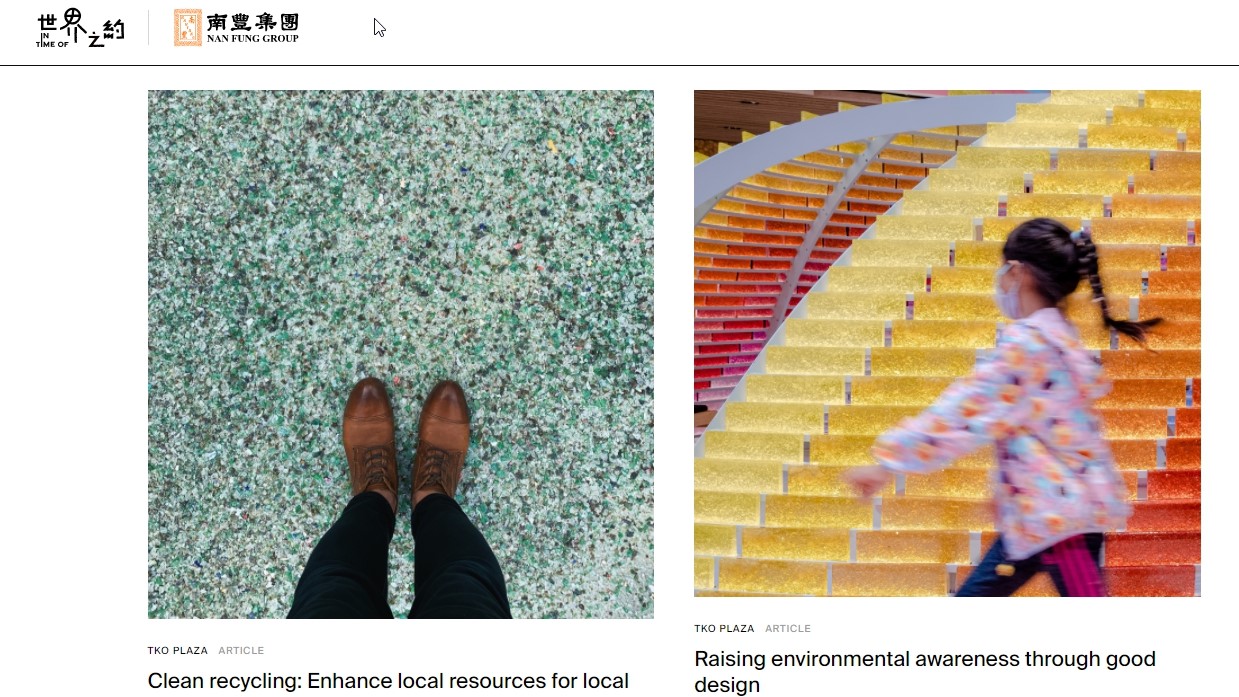The width and height of the screenshot is (1239, 697).
Task: Select TKO PLAZA tag under shoes photo
Action: [x=178, y=651]
